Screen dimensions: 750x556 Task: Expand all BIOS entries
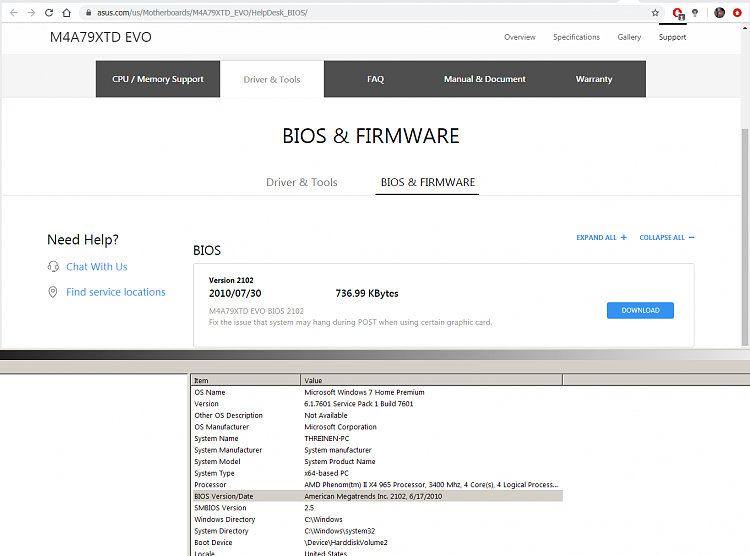coord(601,237)
